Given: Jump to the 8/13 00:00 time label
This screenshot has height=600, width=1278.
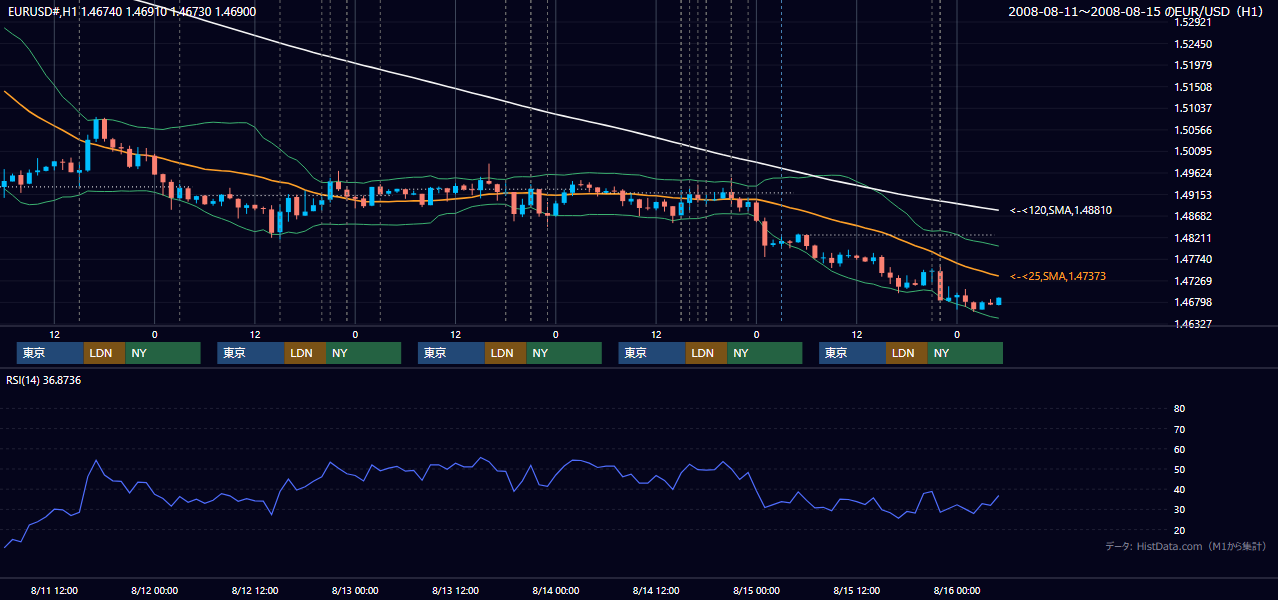Looking at the screenshot, I should click(x=355, y=590).
